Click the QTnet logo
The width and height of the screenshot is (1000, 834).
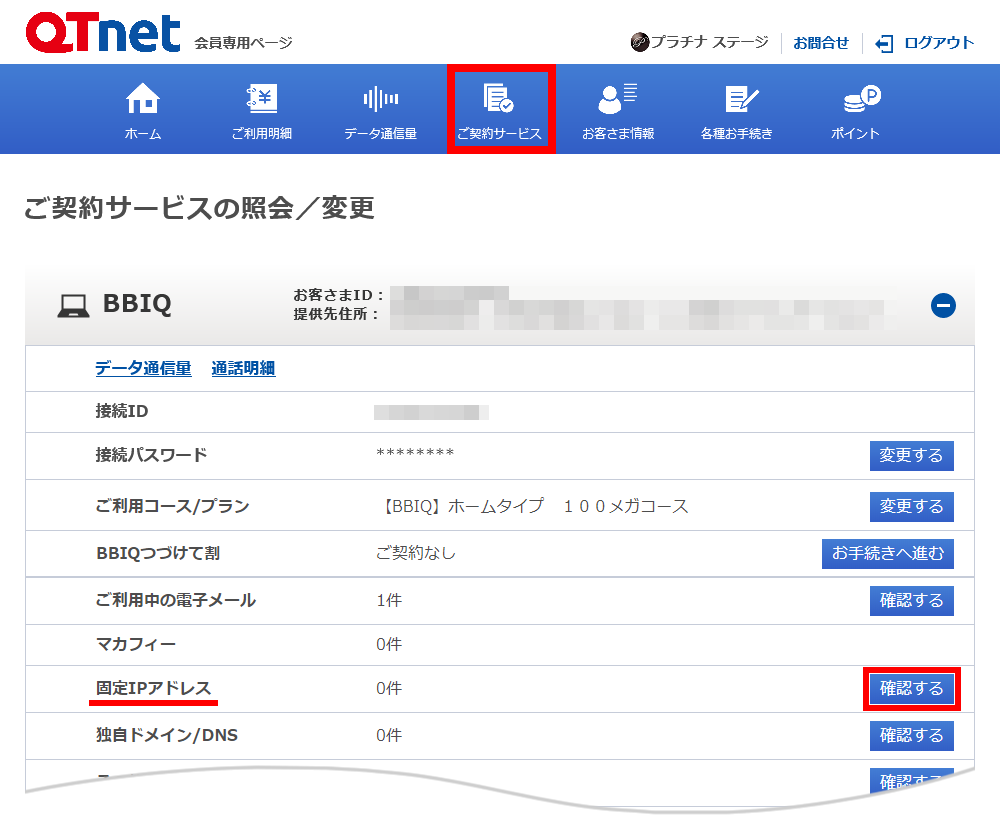tap(103, 33)
